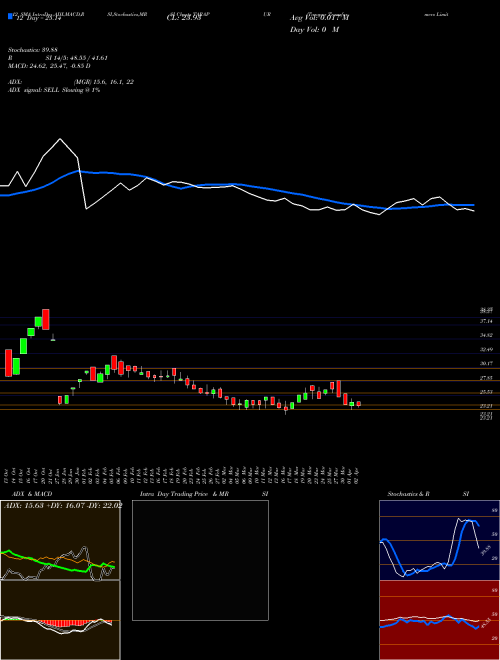Viewport: 500px width, 660px height.
Task: Click the 30.17 price axis label
Action: tap(486, 363)
